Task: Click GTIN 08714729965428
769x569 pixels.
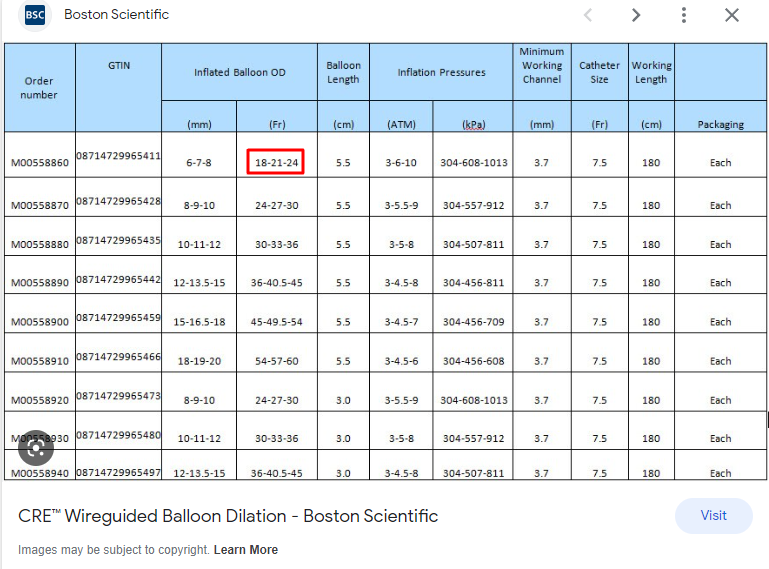Action: click(118, 201)
